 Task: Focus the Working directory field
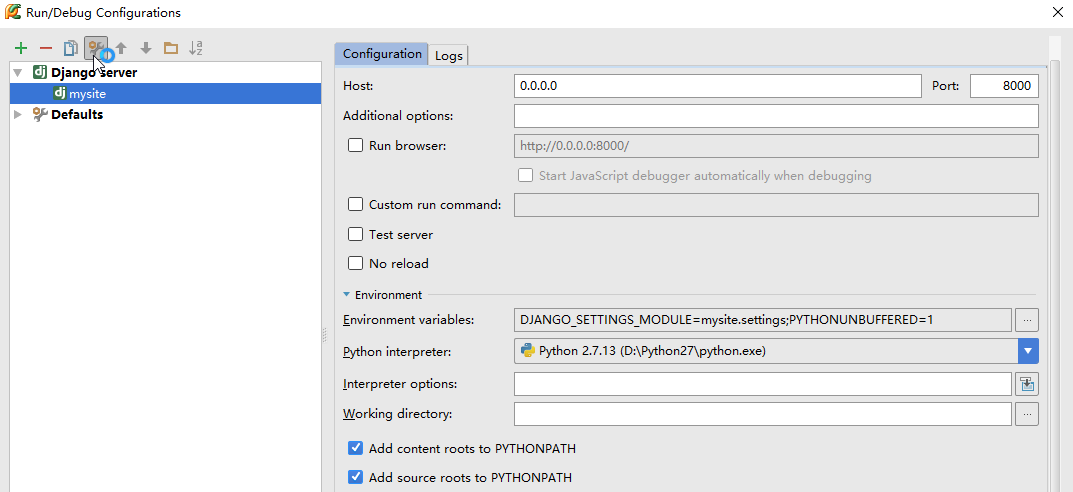[762, 413]
